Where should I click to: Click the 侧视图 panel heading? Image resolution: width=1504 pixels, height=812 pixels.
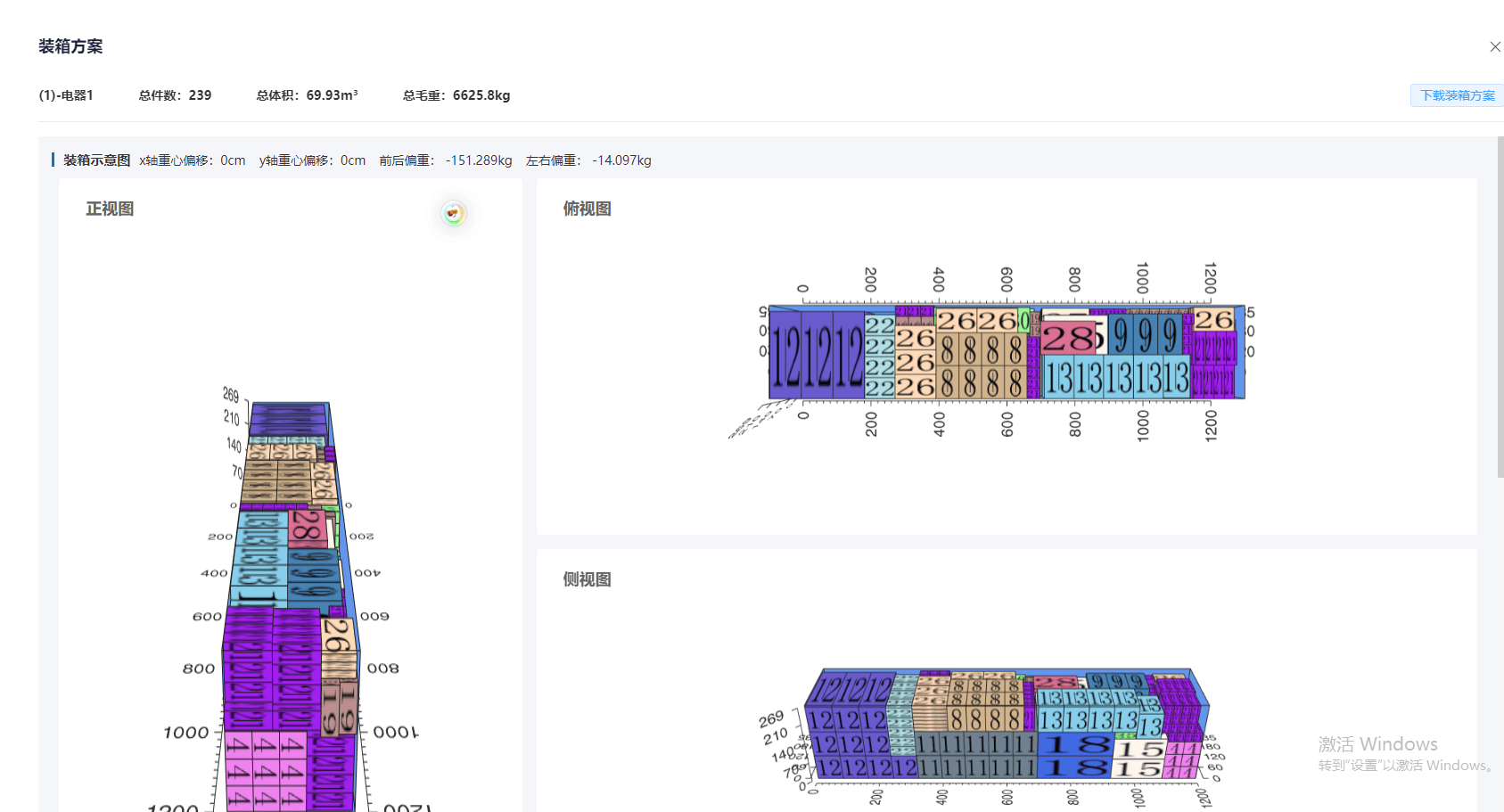[x=587, y=579]
